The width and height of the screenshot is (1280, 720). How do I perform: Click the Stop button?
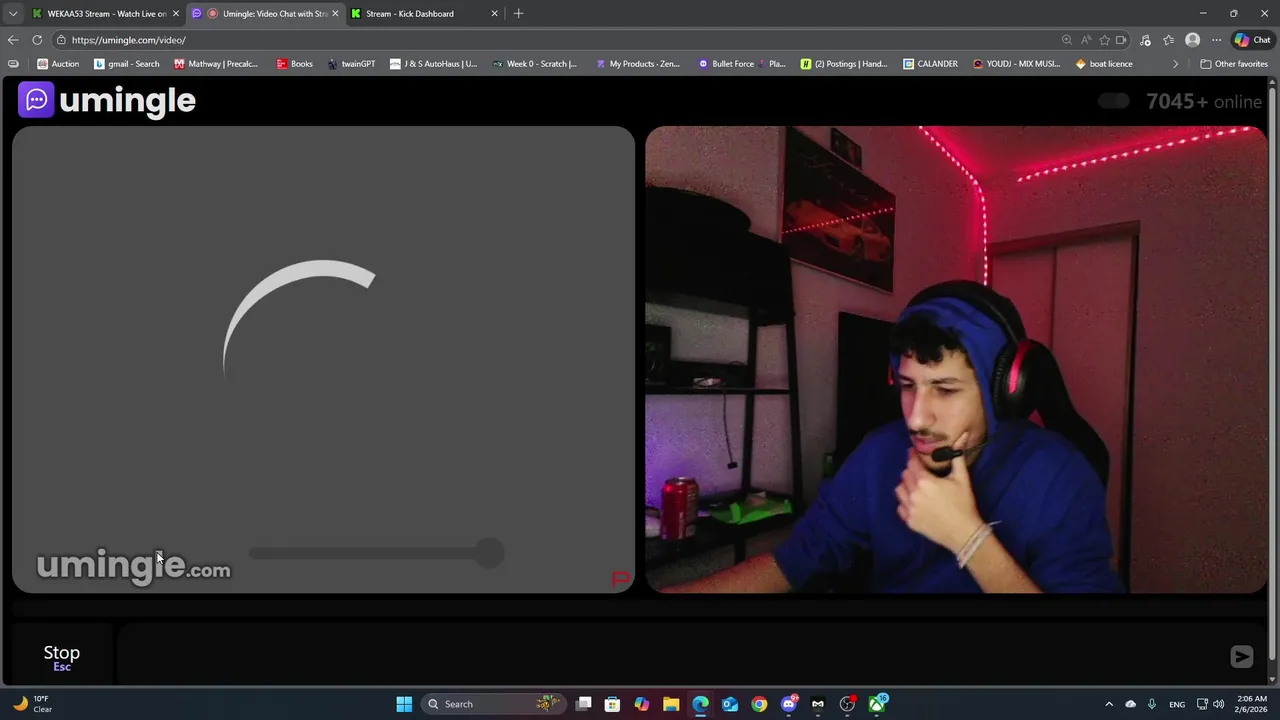pos(62,657)
